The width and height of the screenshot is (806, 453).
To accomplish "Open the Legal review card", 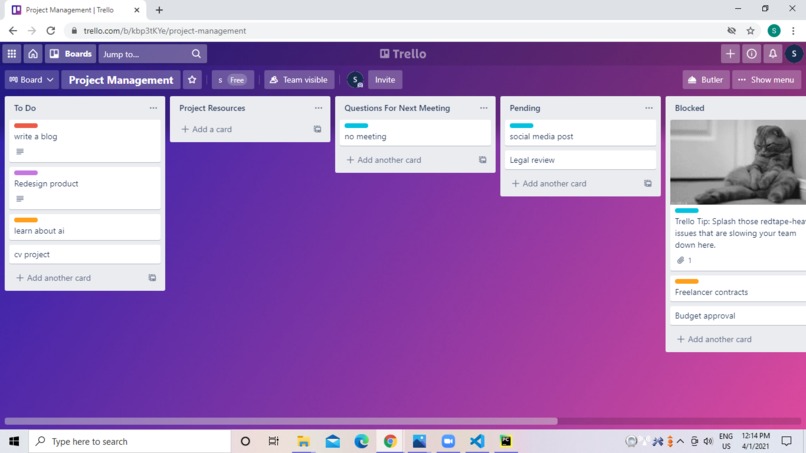I will point(580,160).
